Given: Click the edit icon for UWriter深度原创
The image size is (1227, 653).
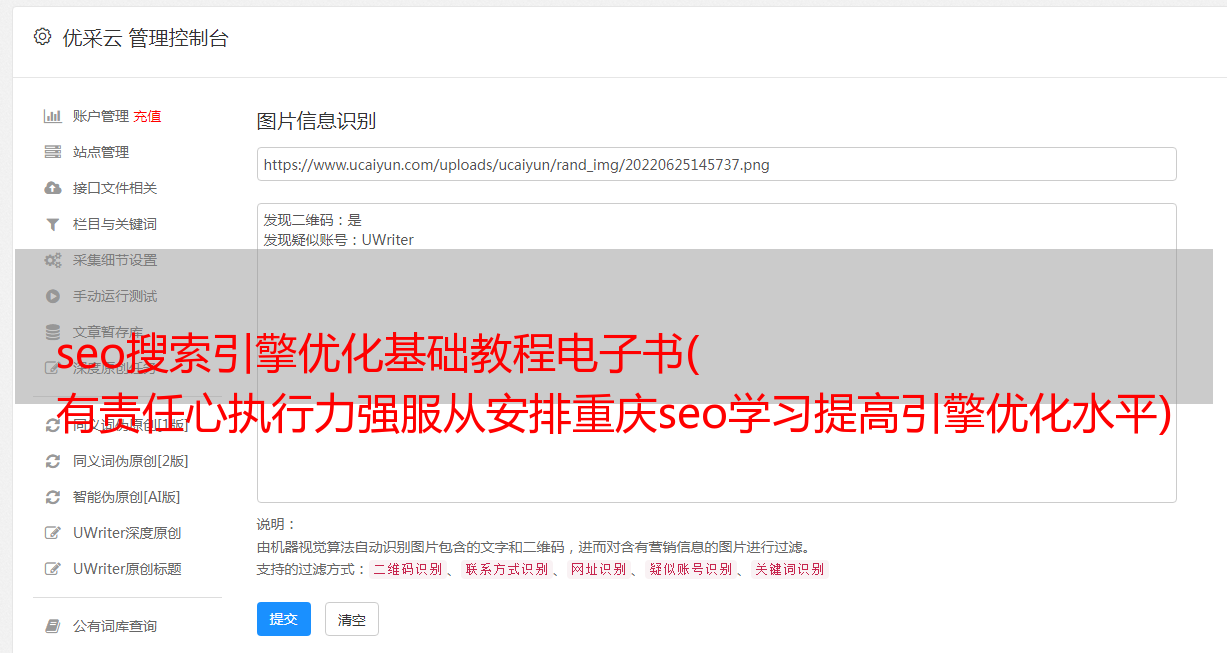Looking at the screenshot, I should point(53,533).
